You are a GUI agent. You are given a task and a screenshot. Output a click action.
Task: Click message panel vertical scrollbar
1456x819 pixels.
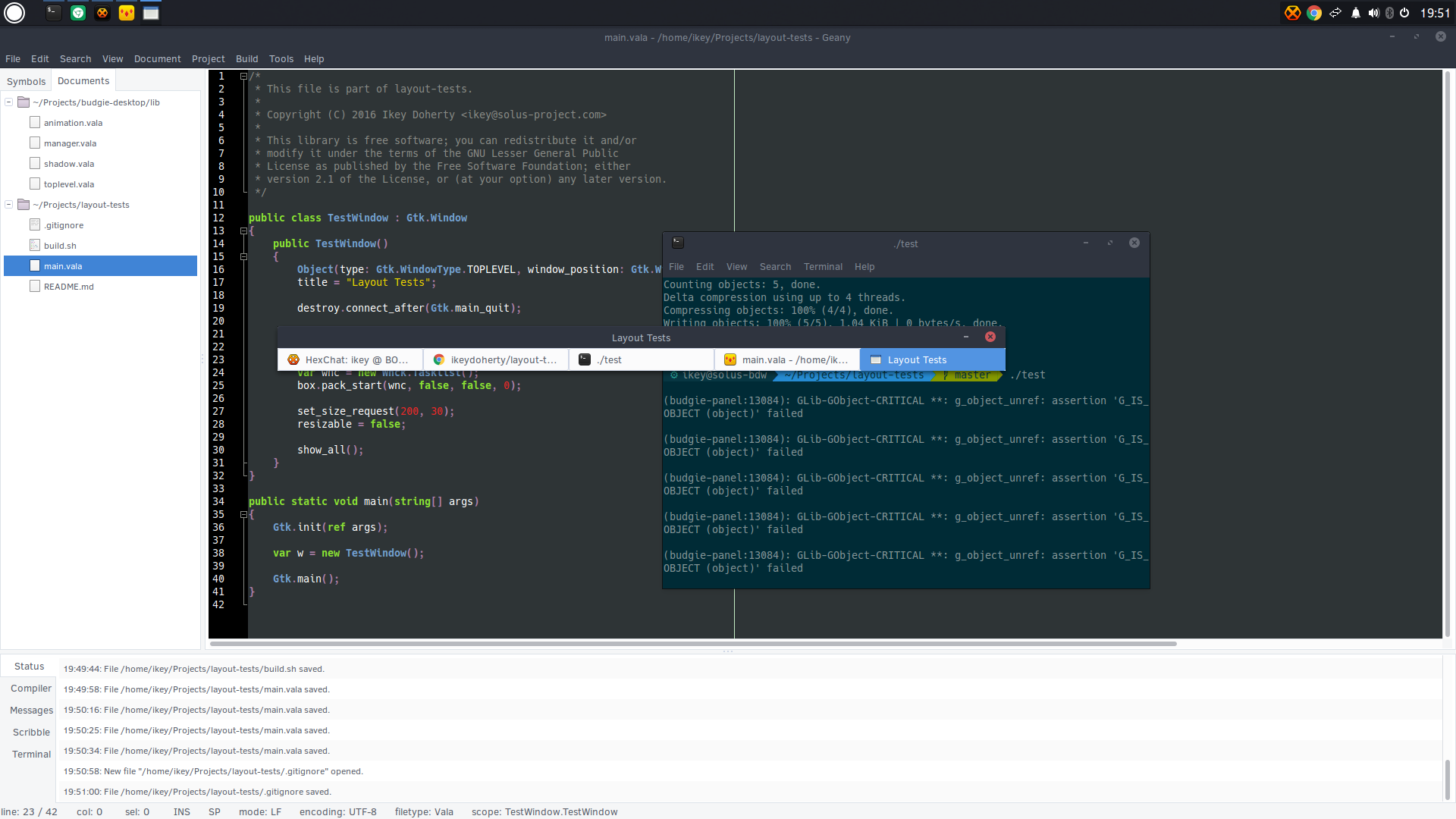pyautogui.click(x=1447, y=778)
